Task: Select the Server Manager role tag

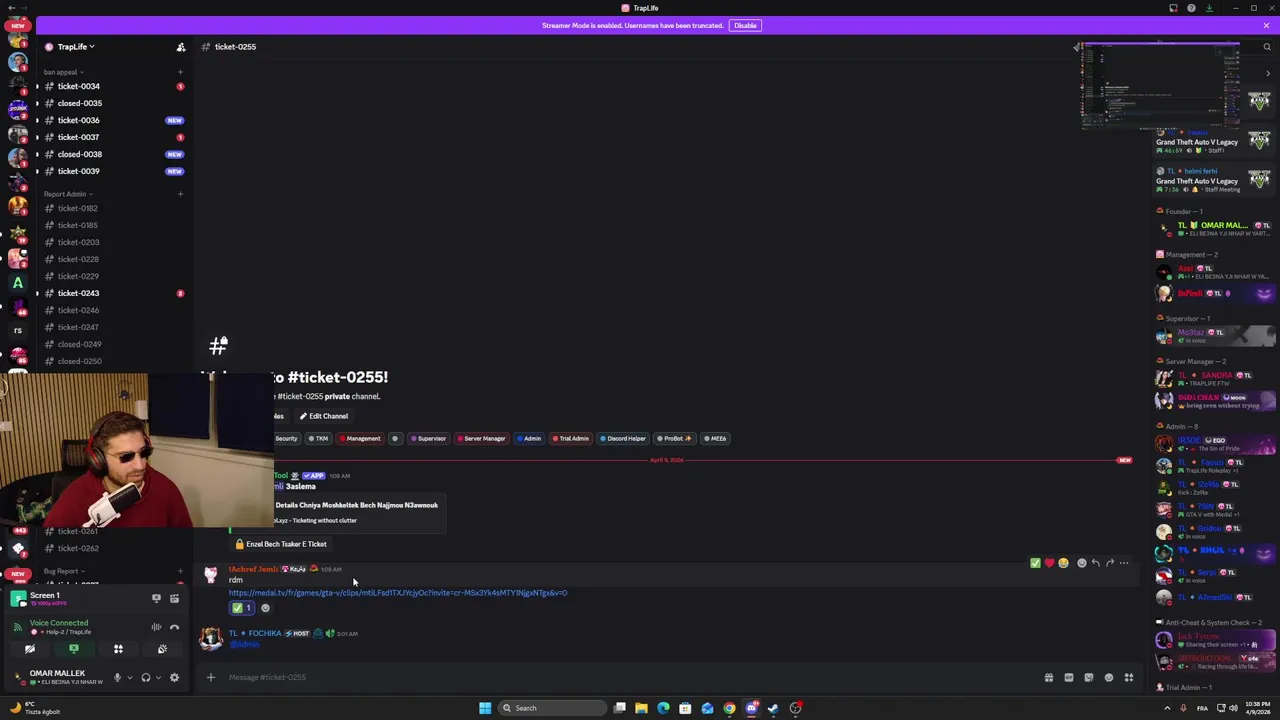Action: tap(481, 438)
